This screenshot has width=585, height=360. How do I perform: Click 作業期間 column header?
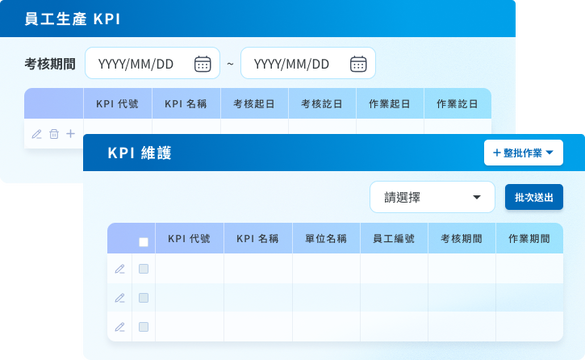pos(529,238)
